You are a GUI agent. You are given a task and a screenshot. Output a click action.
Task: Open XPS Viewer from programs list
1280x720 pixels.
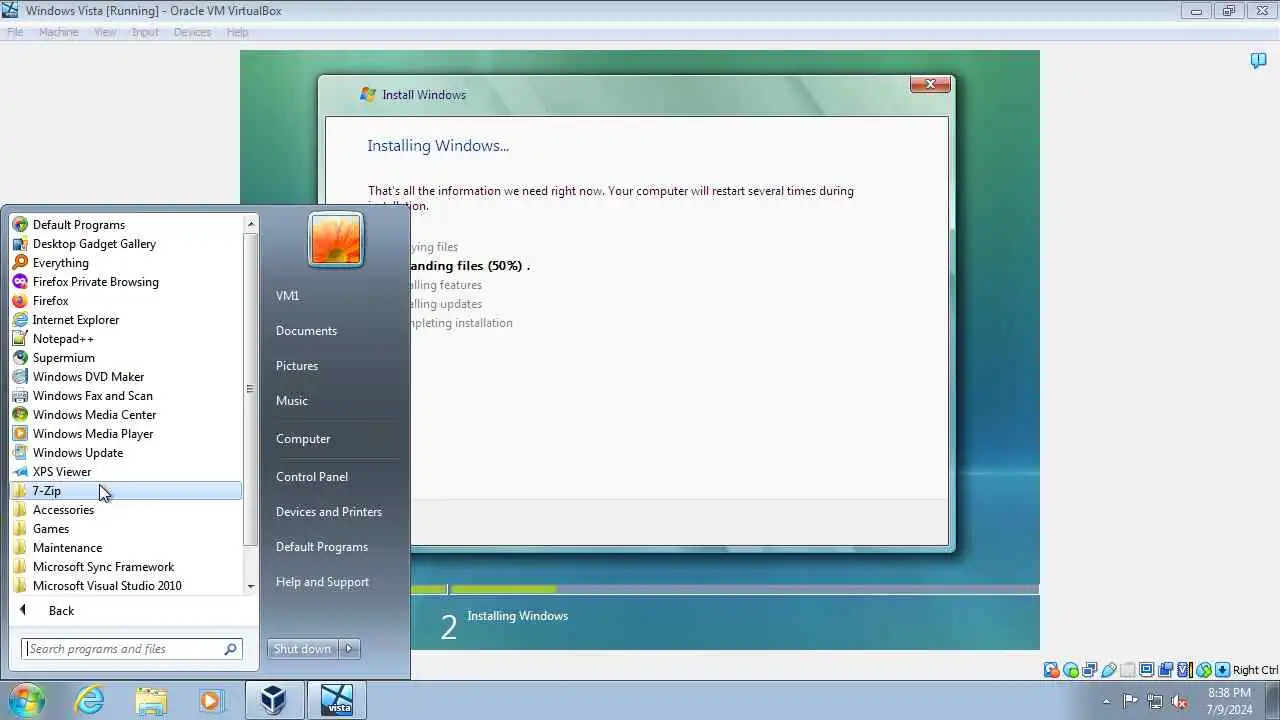point(126,471)
